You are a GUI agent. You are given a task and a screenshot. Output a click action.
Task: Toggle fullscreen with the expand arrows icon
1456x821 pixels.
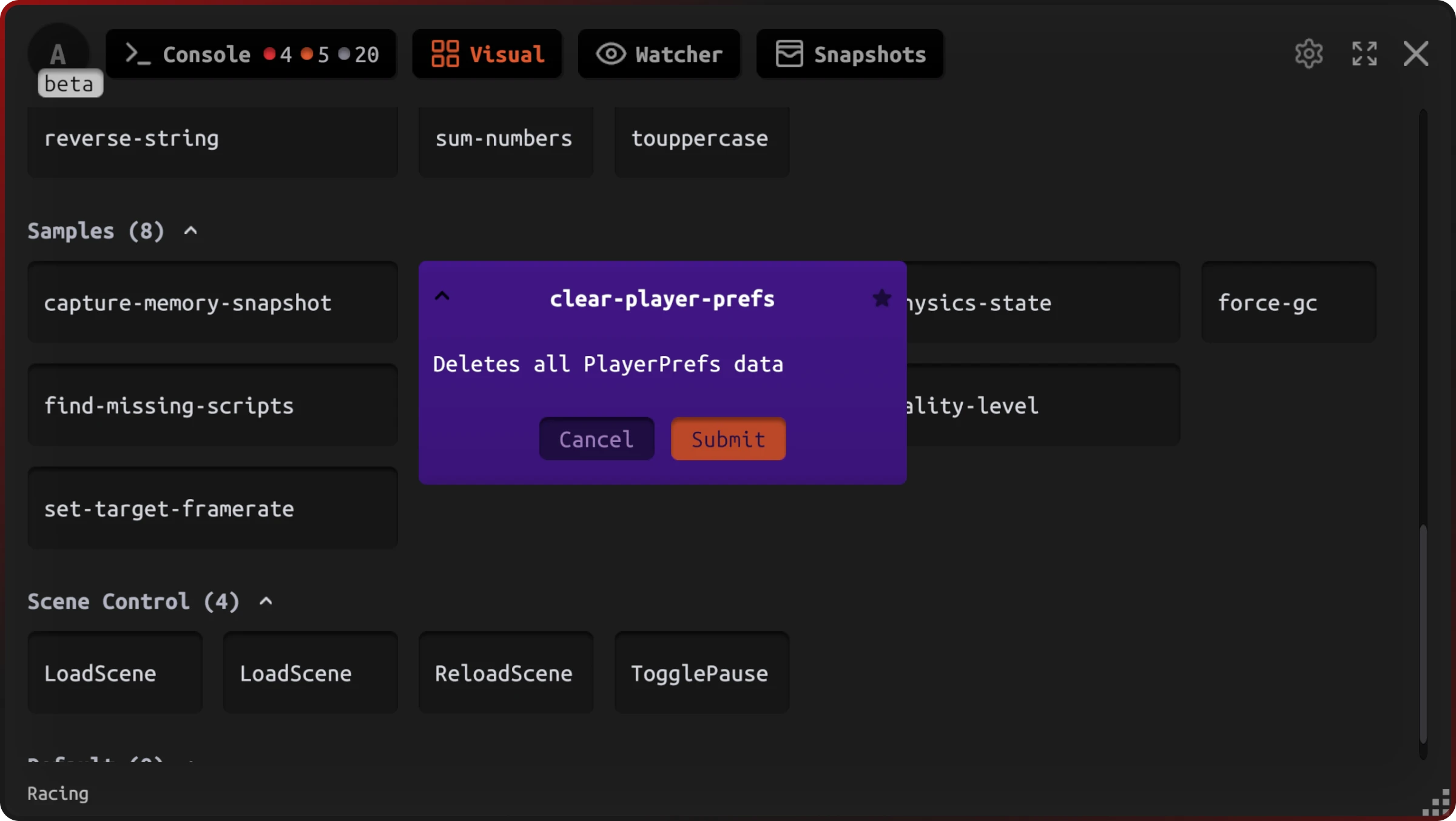tap(1364, 54)
